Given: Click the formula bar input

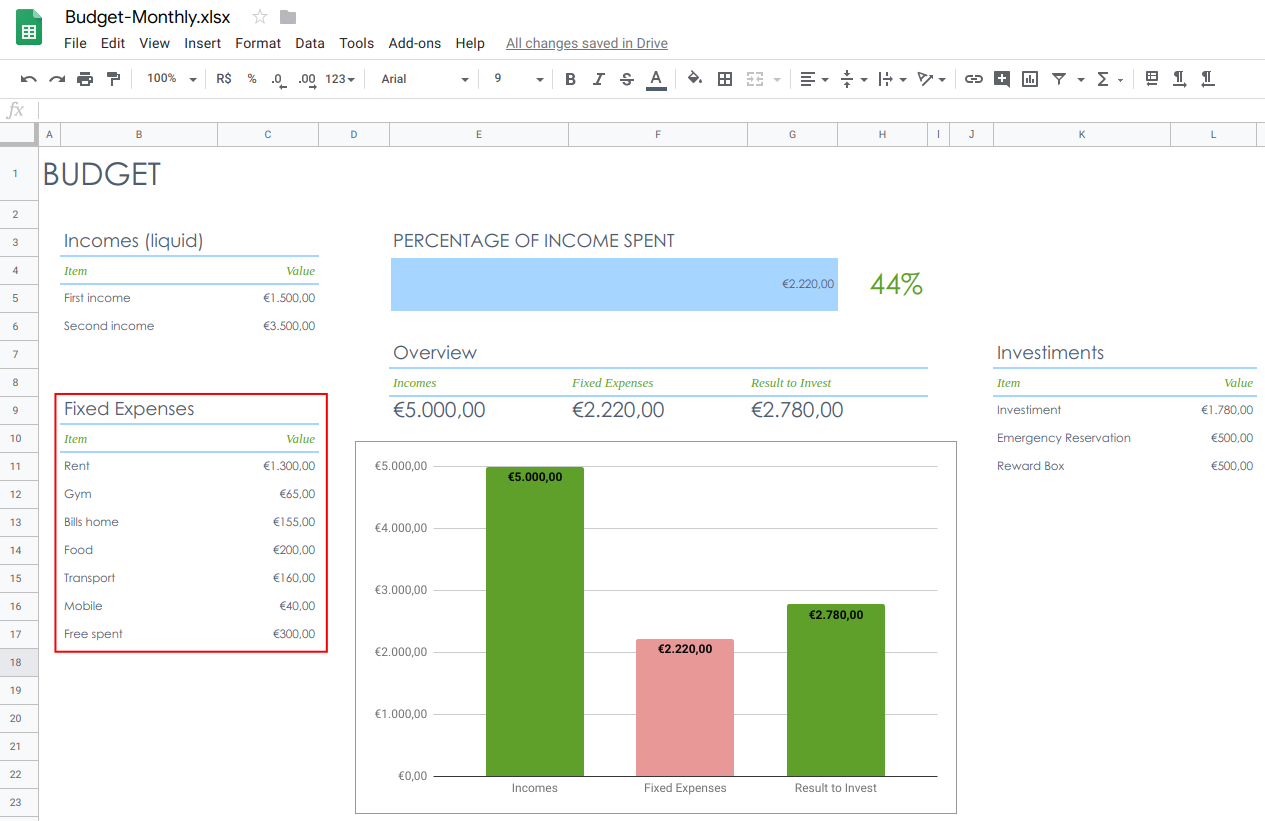Looking at the screenshot, I should tap(650, 110).
